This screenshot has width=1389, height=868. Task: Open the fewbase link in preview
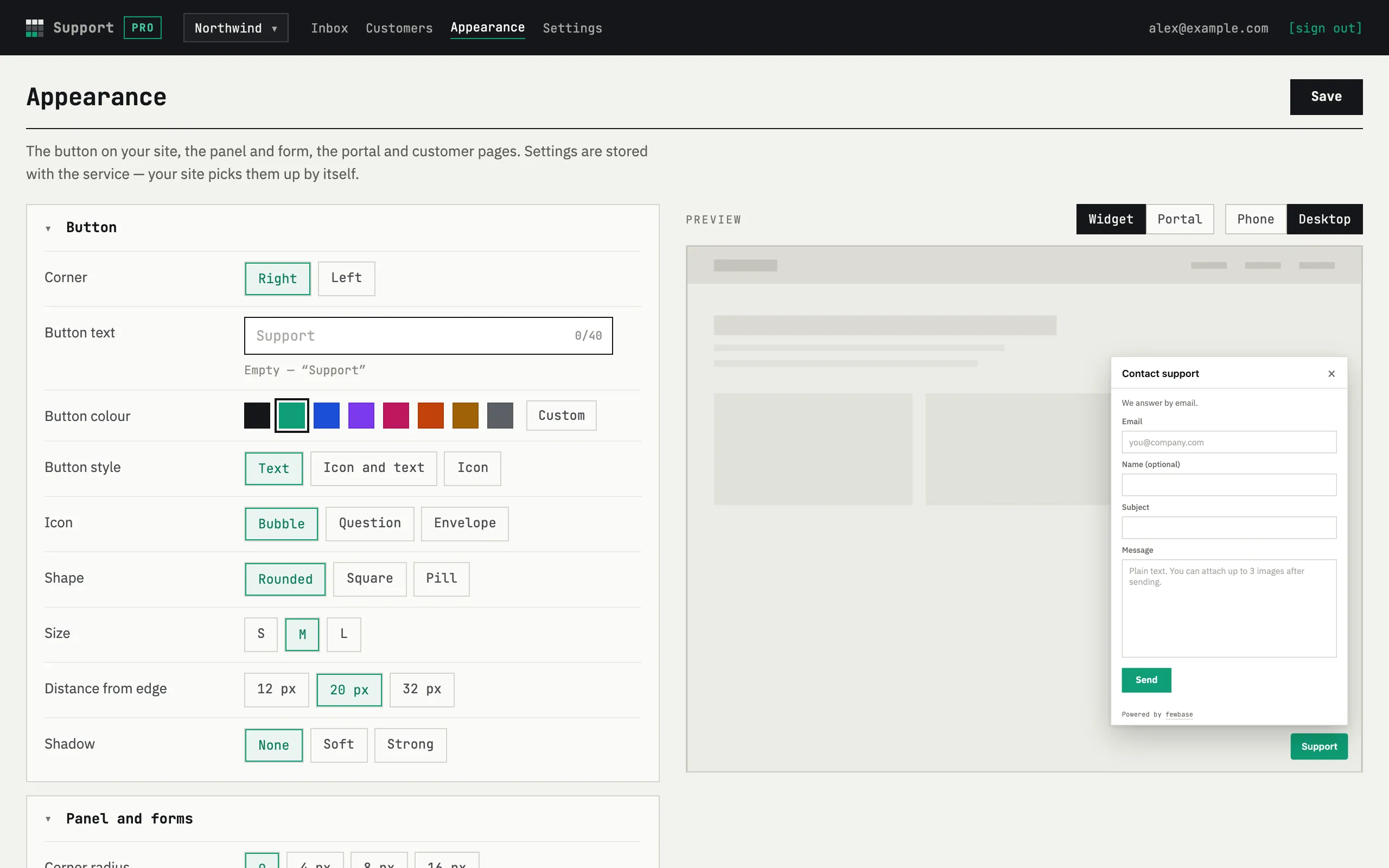point(1179,714)
